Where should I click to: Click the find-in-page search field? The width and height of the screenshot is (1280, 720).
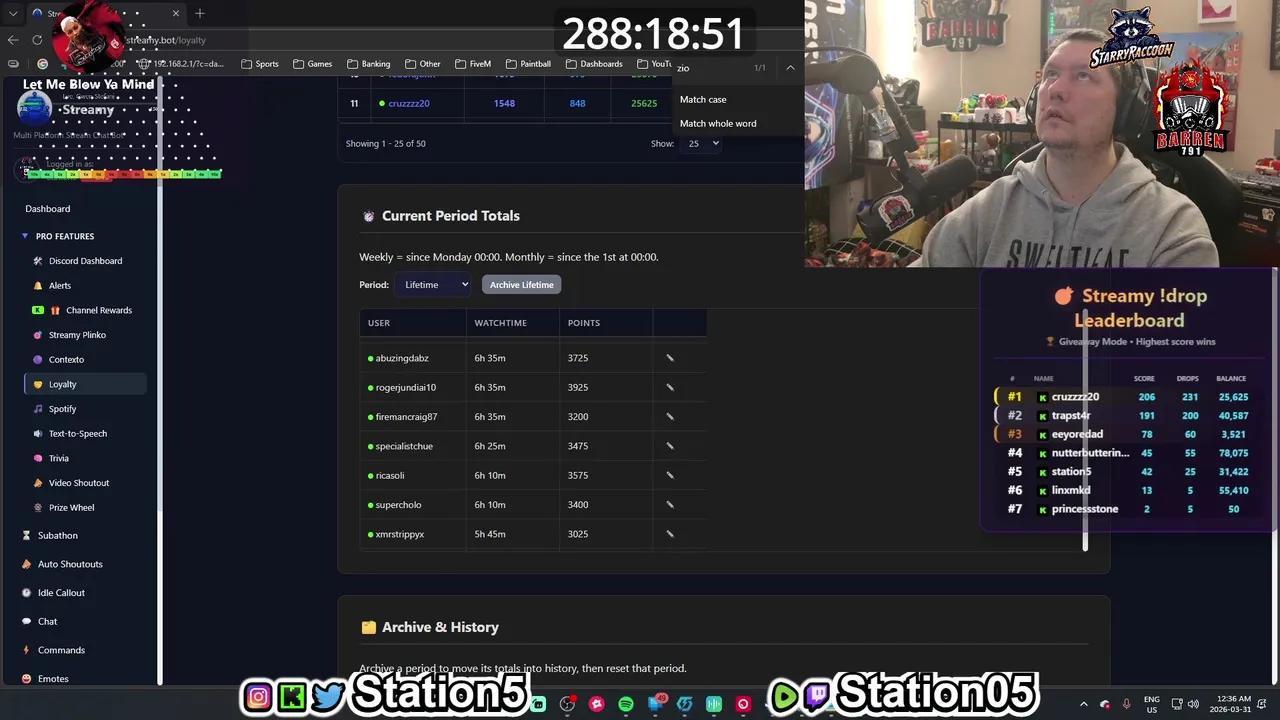click(x=712, y=68)
